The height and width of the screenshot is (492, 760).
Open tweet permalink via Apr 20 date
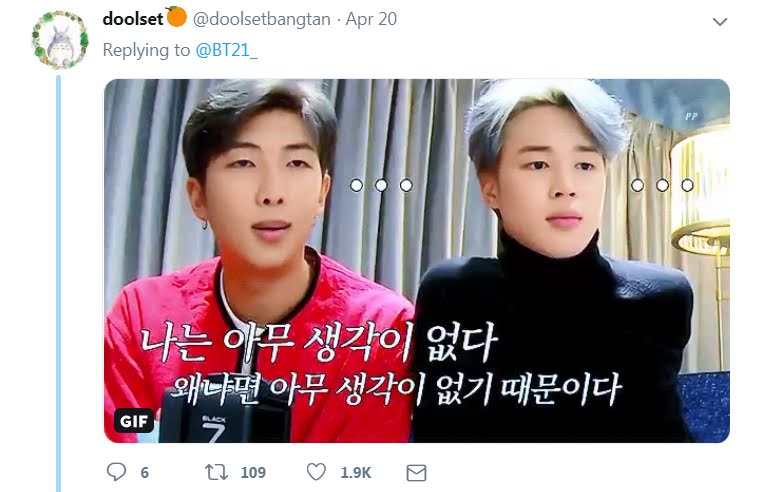(x=371, y=19)
